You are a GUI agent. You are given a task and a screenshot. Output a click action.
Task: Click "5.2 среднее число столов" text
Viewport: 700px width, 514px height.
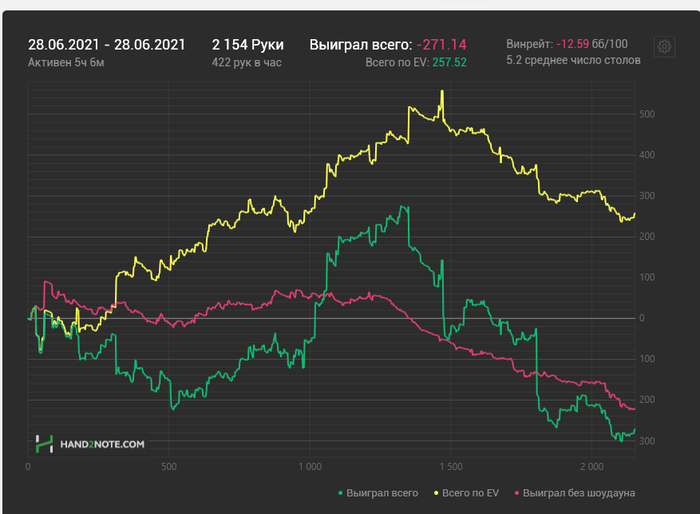pos(573,60)
